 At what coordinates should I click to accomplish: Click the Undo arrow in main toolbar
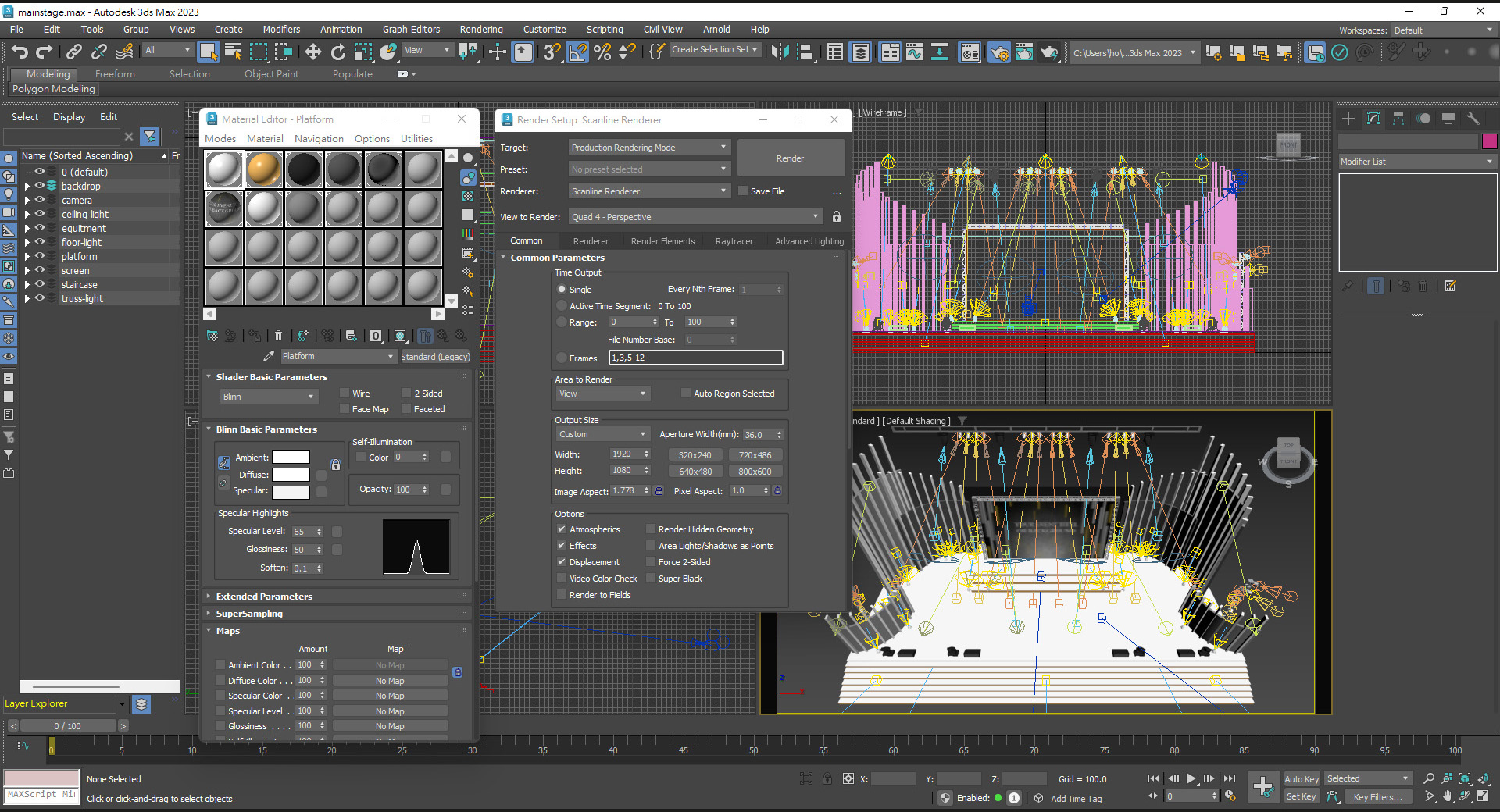[20, 52]
